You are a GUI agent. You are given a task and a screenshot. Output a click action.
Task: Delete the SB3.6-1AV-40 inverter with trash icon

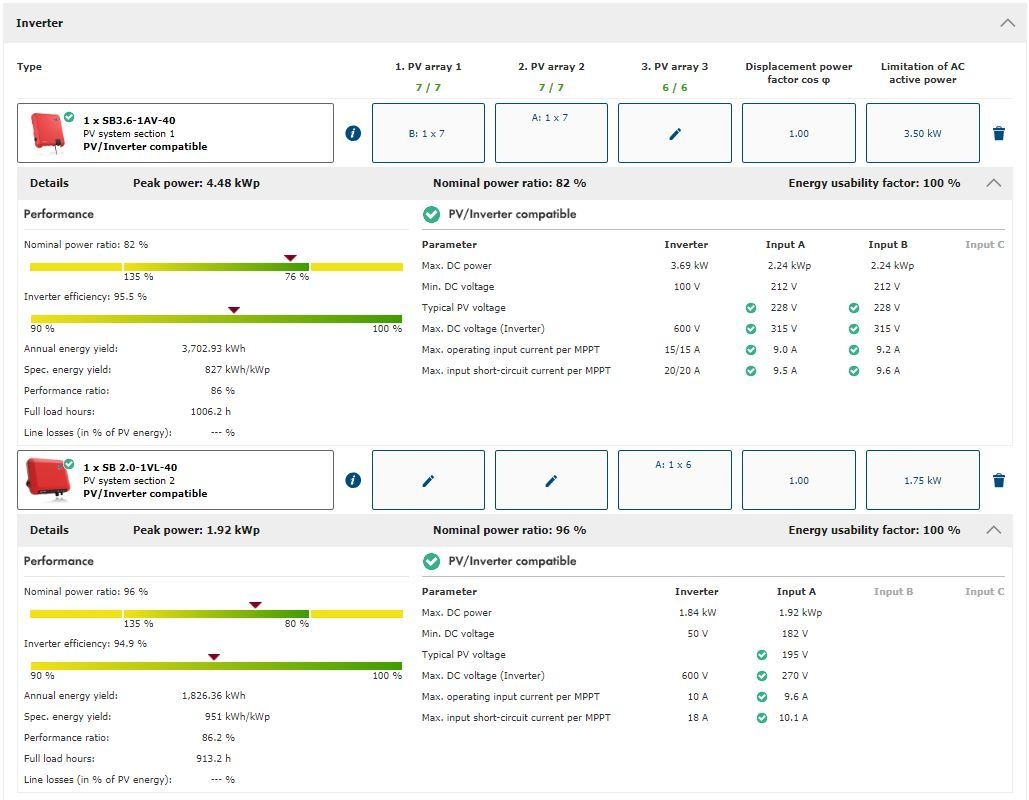(x=998, y=133)
